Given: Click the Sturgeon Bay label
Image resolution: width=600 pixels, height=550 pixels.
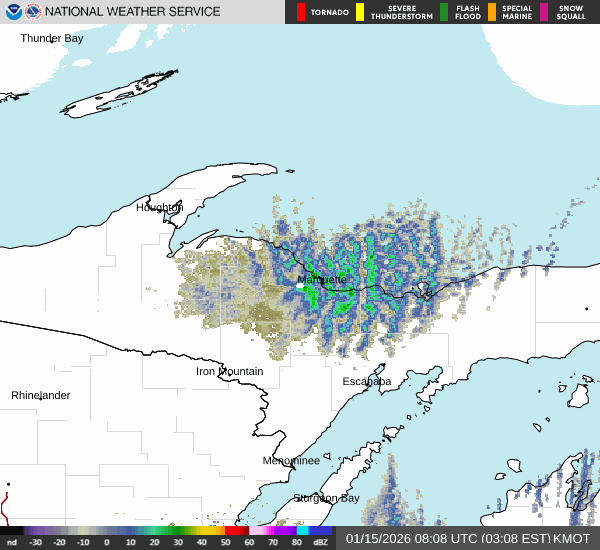Looking at the screenshot, I should point(326,497).
